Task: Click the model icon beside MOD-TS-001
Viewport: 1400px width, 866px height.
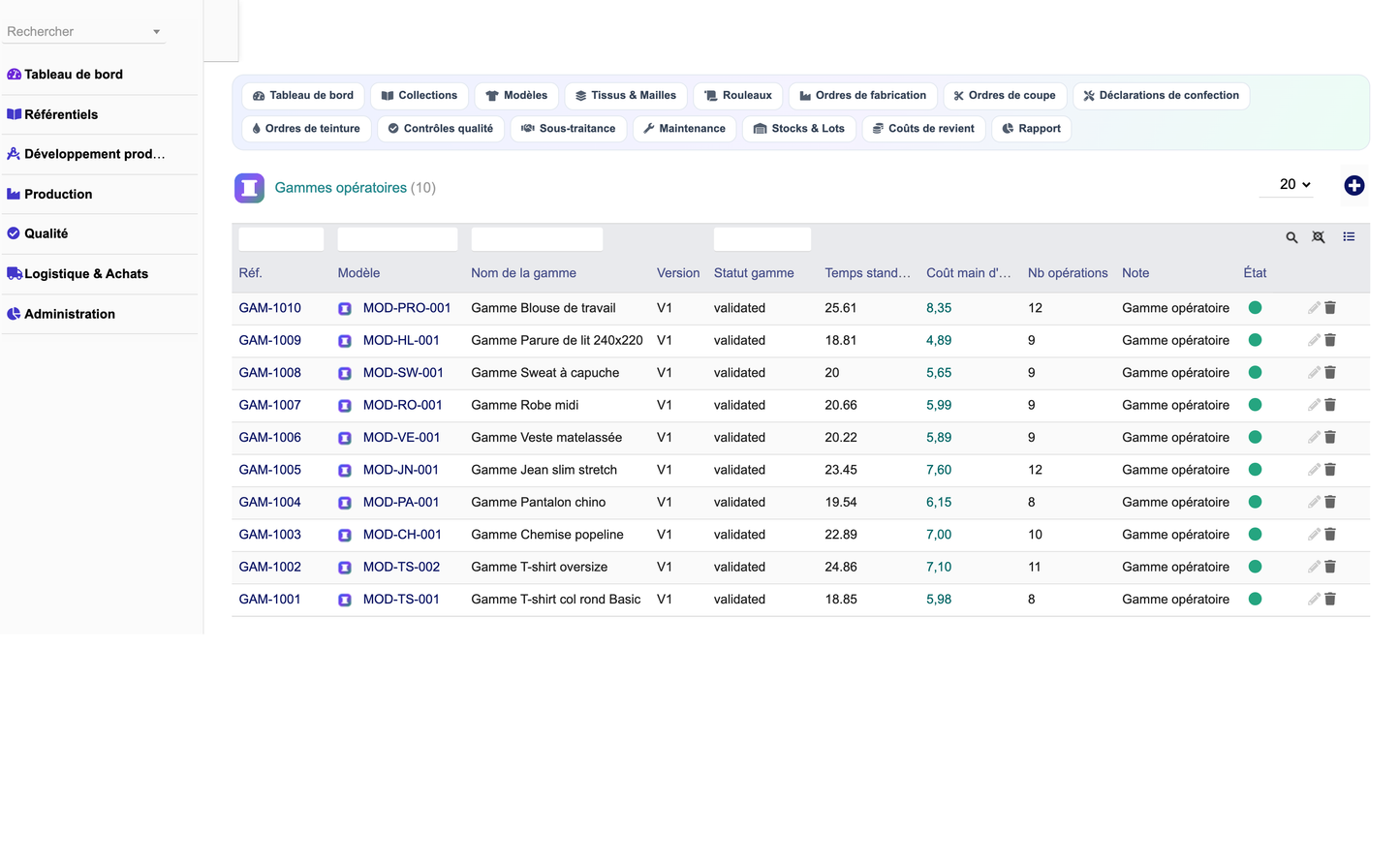Action: click(x=345, y=601)
